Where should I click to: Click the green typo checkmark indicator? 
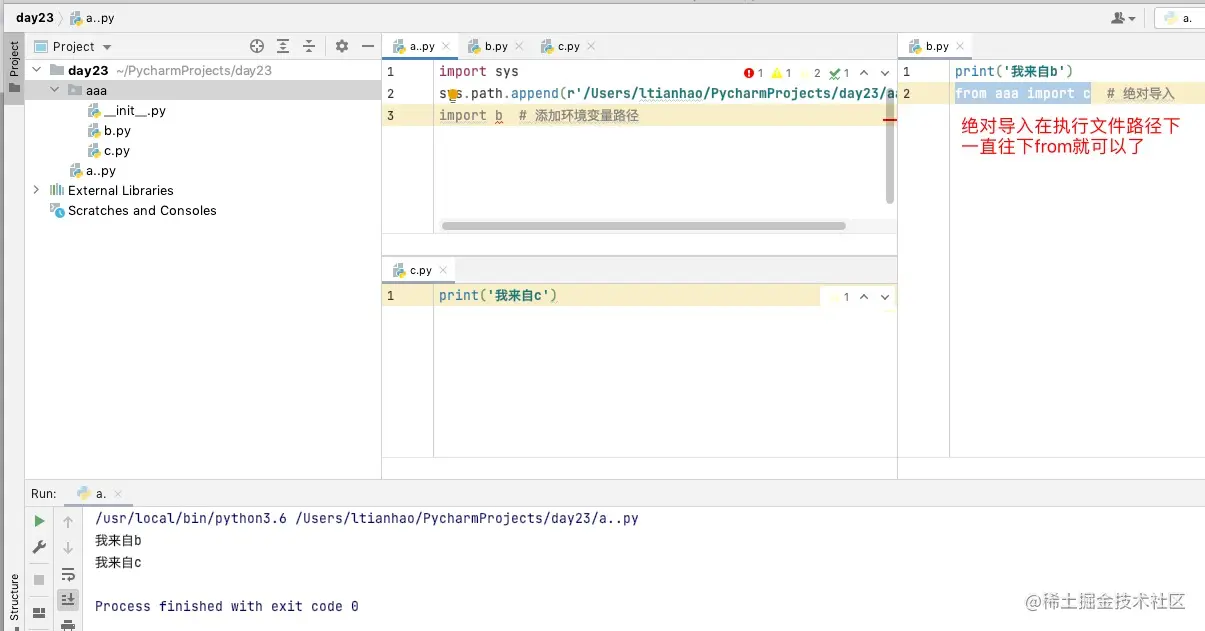839,73
